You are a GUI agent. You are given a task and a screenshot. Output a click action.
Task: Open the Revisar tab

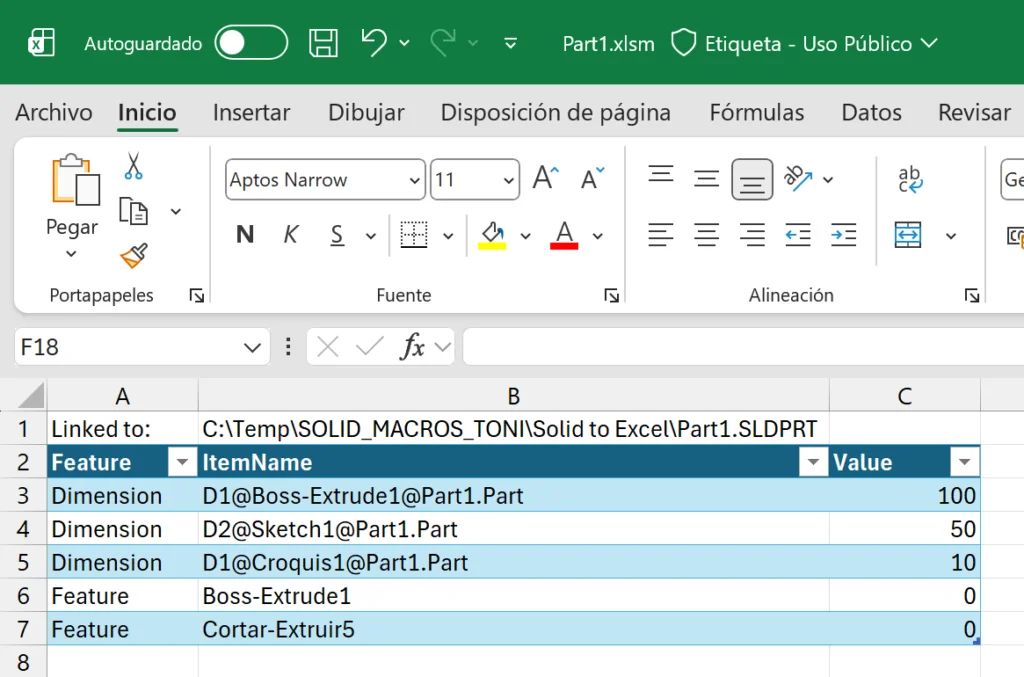(x=974, y=112)
